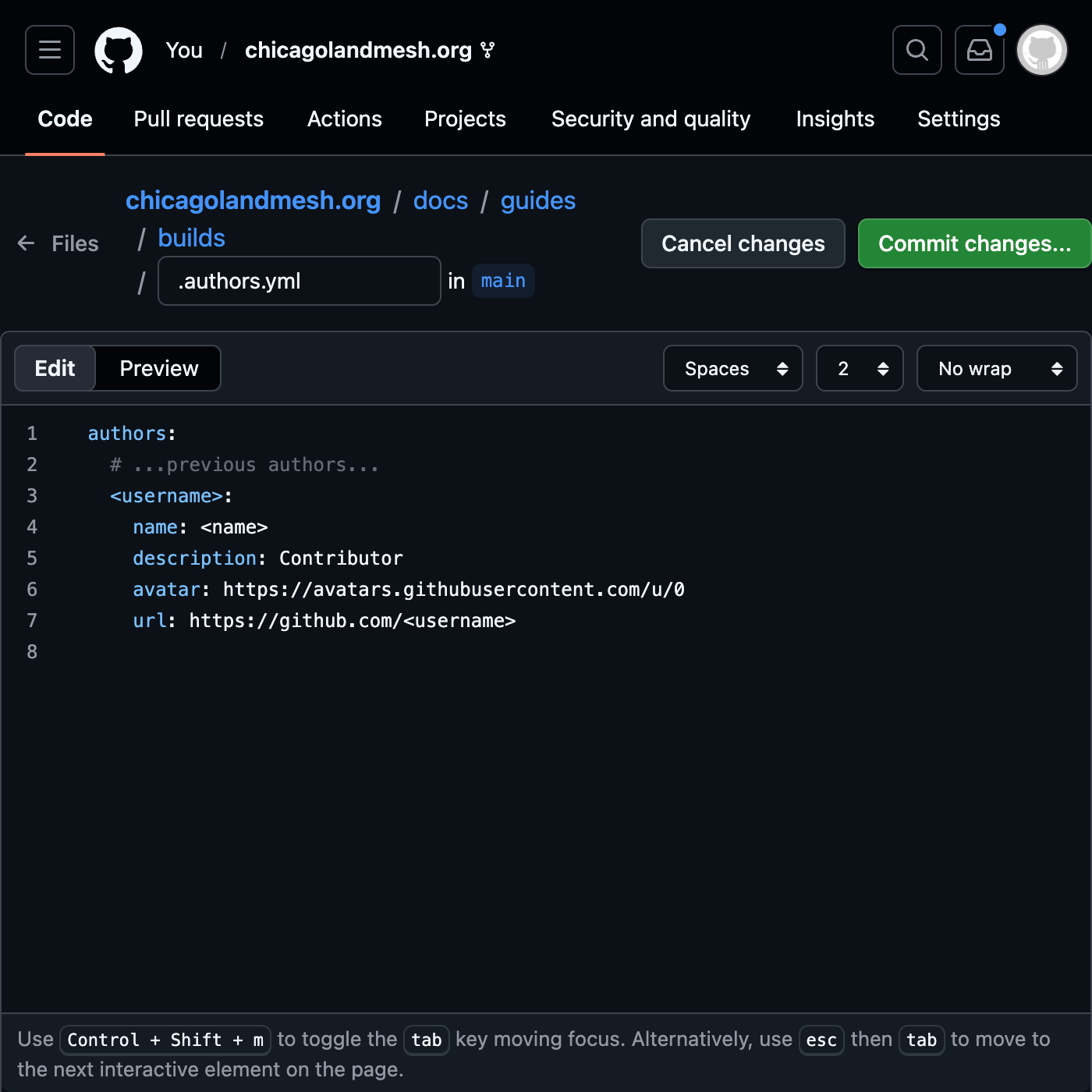Viewport: 1092px width, 1092px height.
Task: Switch editor to Preview mode
Action: tap(159, 368)
